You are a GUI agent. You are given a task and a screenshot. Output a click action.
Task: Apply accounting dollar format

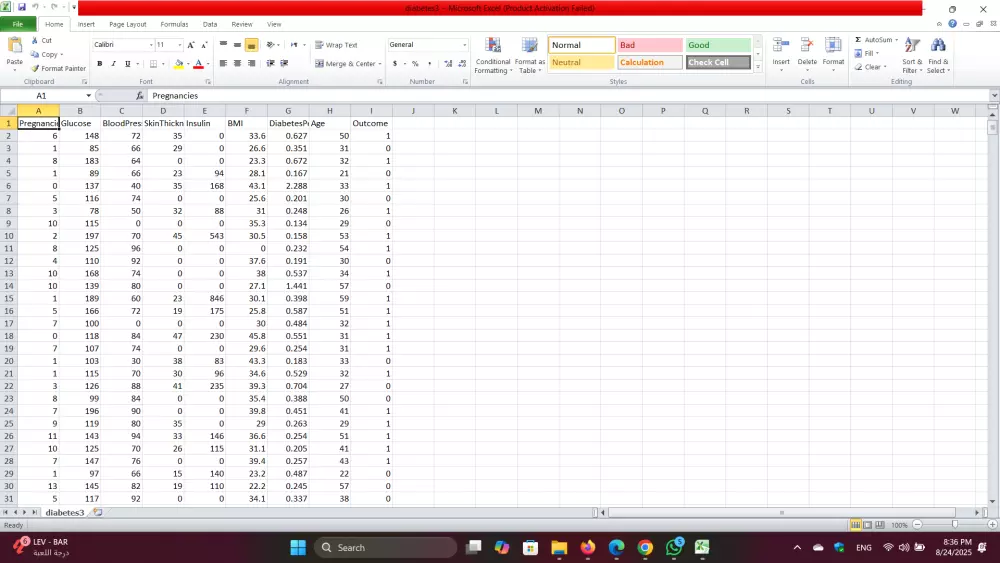coord(395,64)
